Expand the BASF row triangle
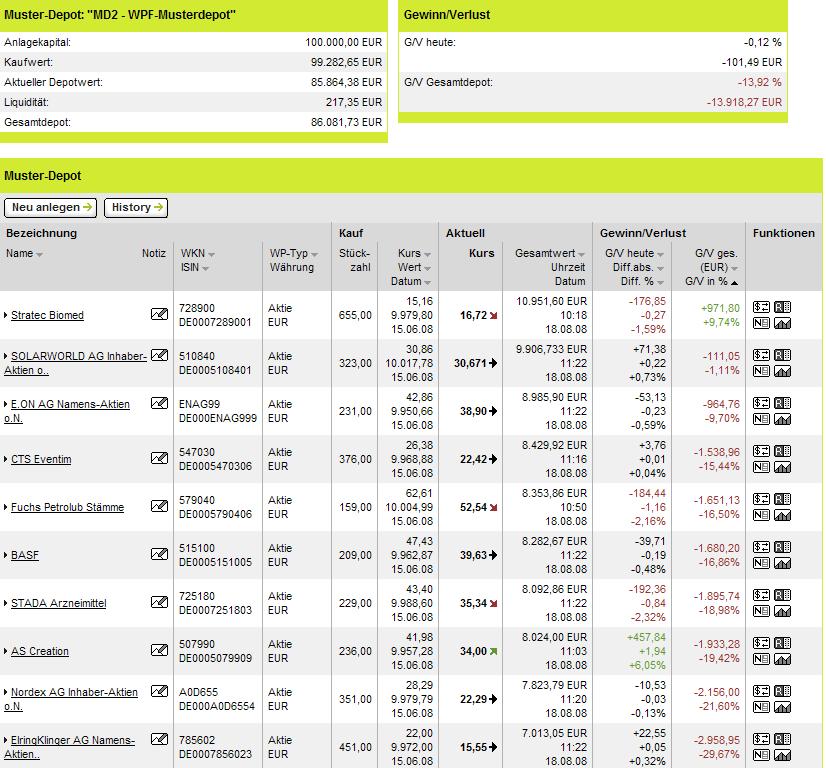The image size is (826, 768). tap(6, 555)
